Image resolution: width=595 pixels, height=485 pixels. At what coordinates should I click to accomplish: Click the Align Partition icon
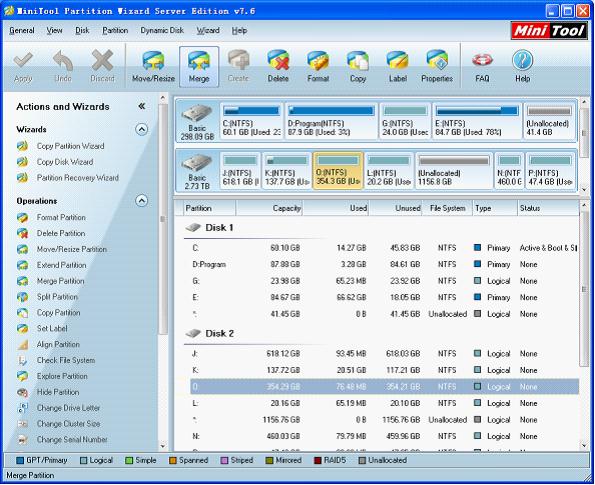(23, 345)
